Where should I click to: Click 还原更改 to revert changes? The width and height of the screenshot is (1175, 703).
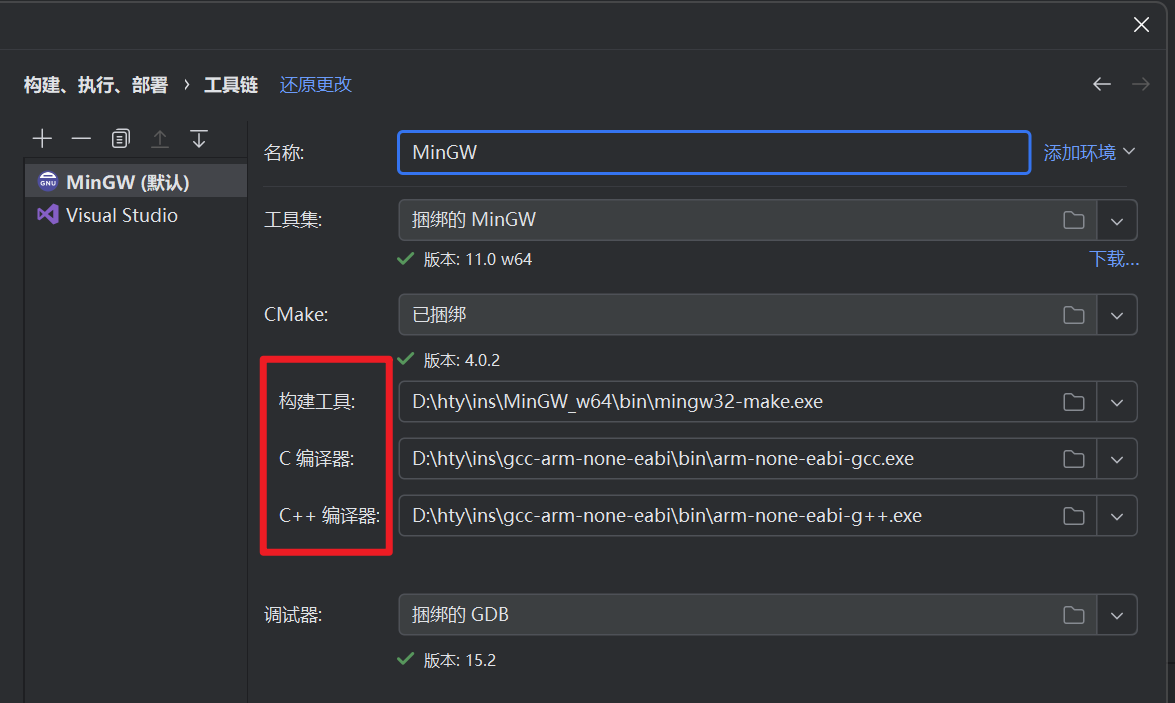pyautogui.click(x=315, y=85)
